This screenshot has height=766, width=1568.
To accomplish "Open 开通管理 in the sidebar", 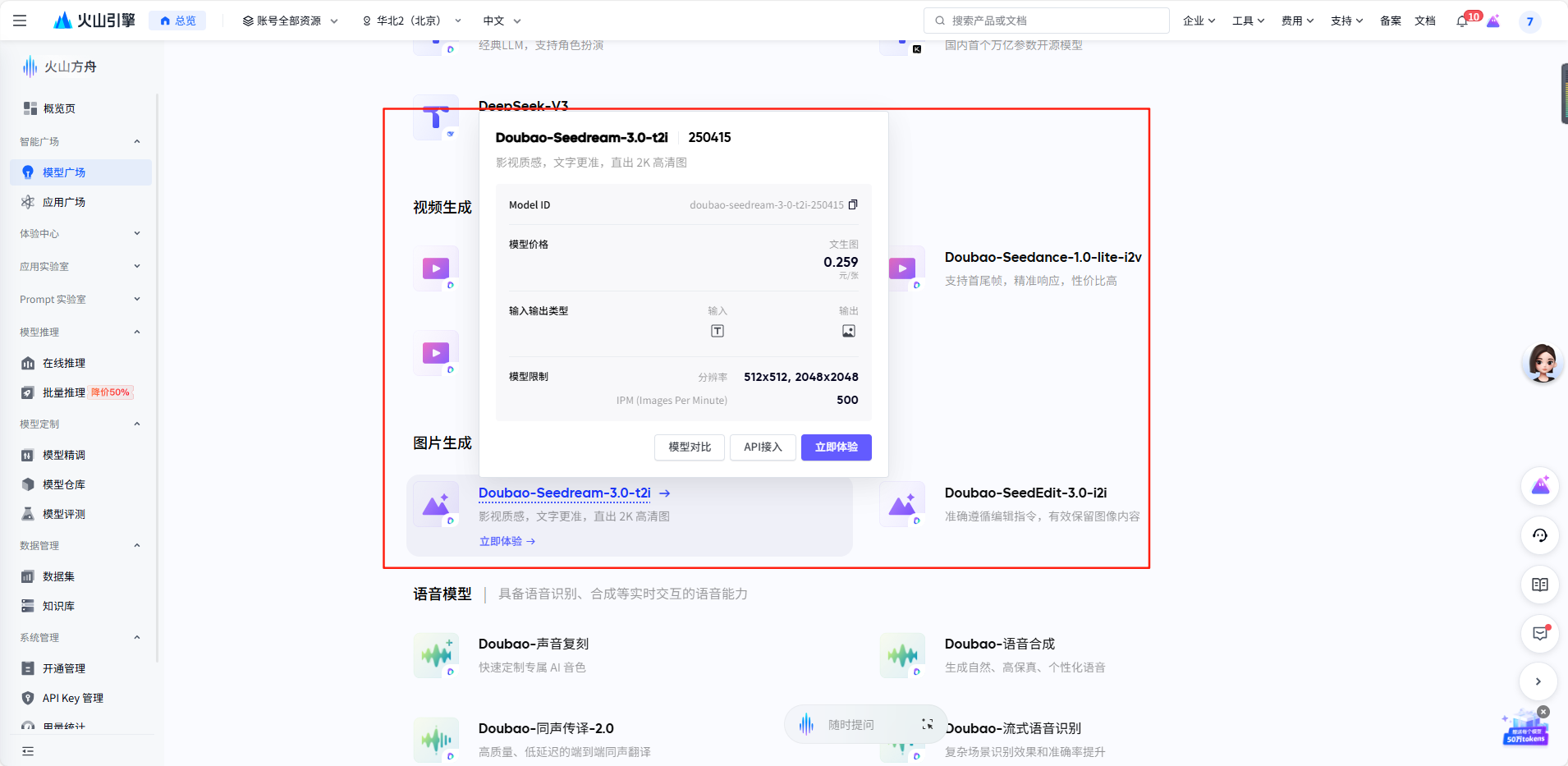I will tap(80, 668).
